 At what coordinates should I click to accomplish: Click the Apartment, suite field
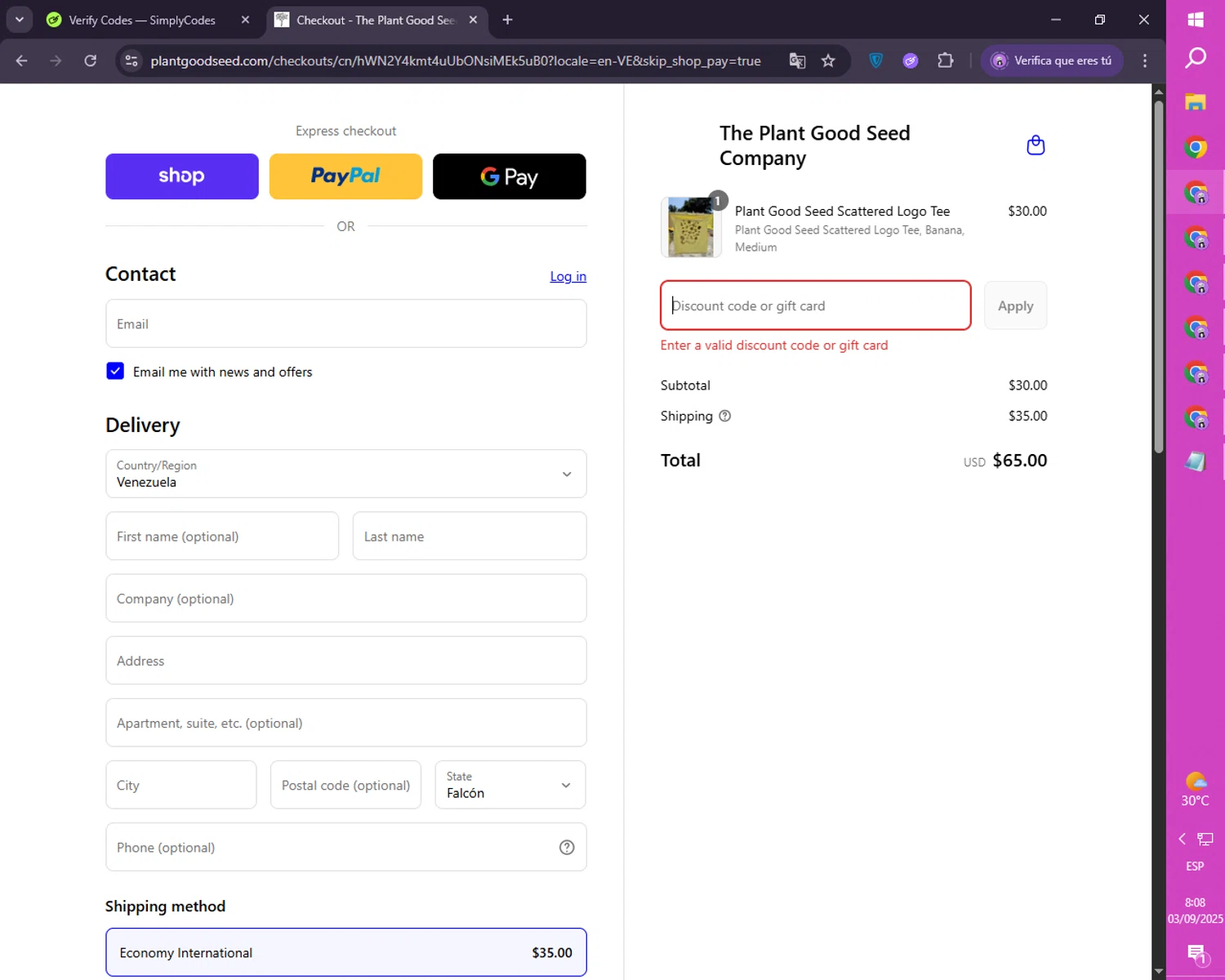click(346, 723)
